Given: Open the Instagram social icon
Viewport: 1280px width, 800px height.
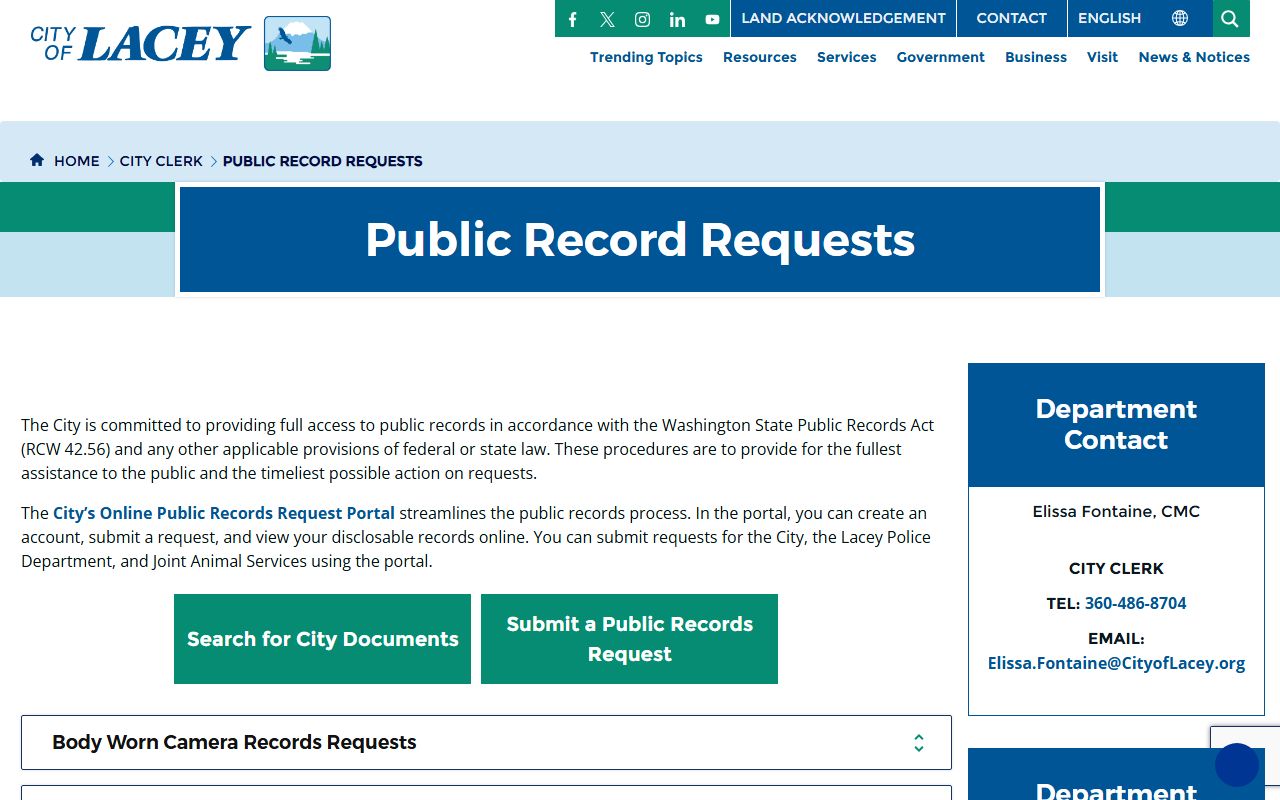Looking at the screenshot, I should [643, 19].
